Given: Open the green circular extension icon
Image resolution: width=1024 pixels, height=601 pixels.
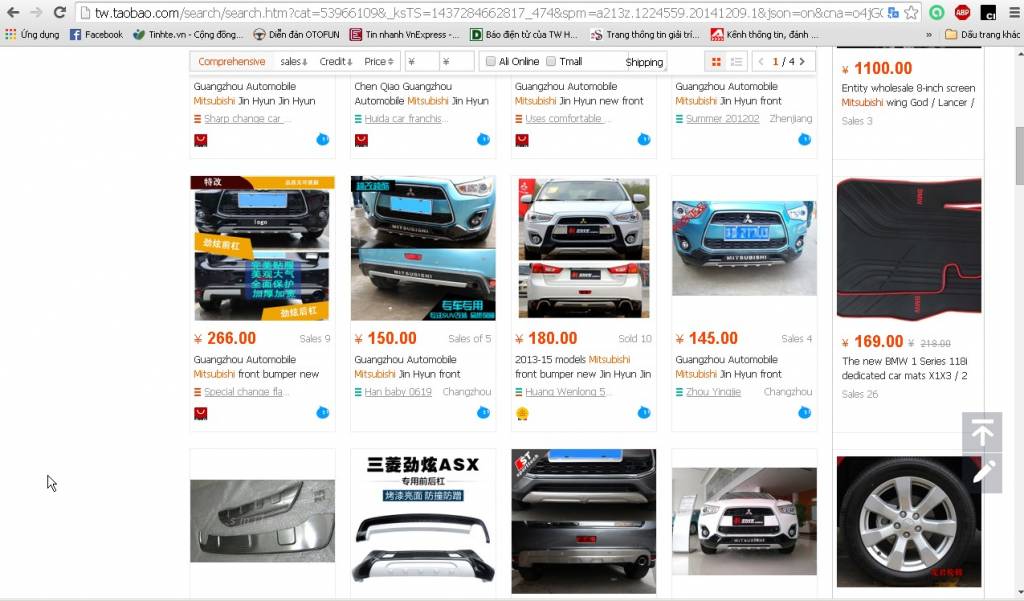Looking at the screenshot, I should [936, 12].
